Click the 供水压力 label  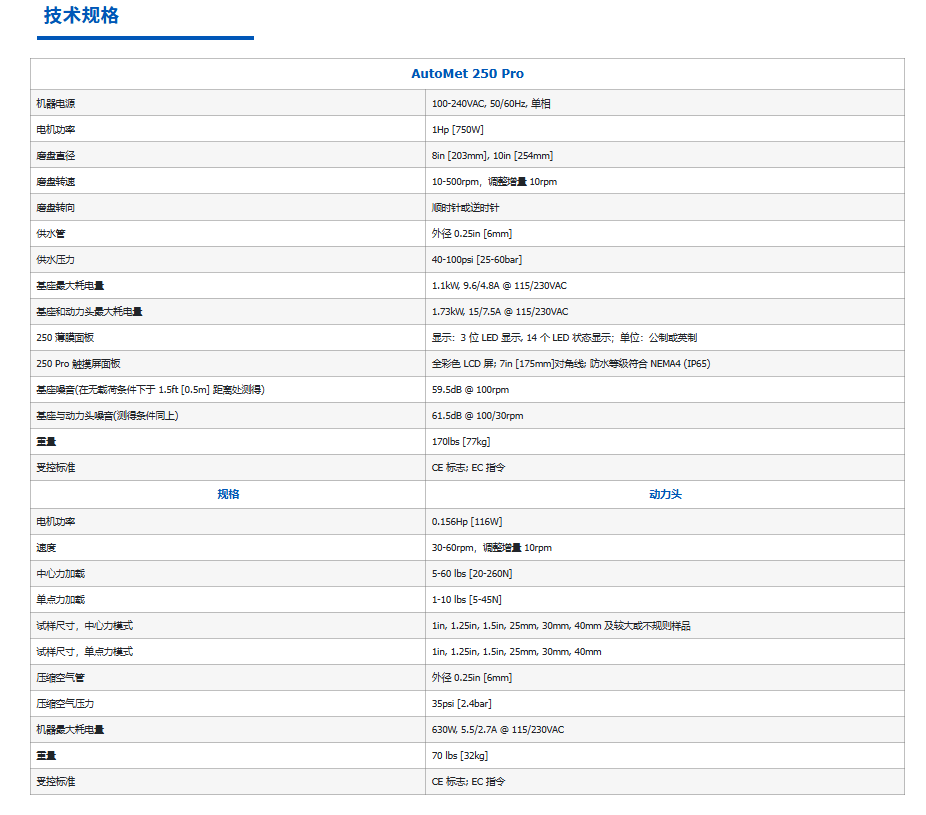56,259
